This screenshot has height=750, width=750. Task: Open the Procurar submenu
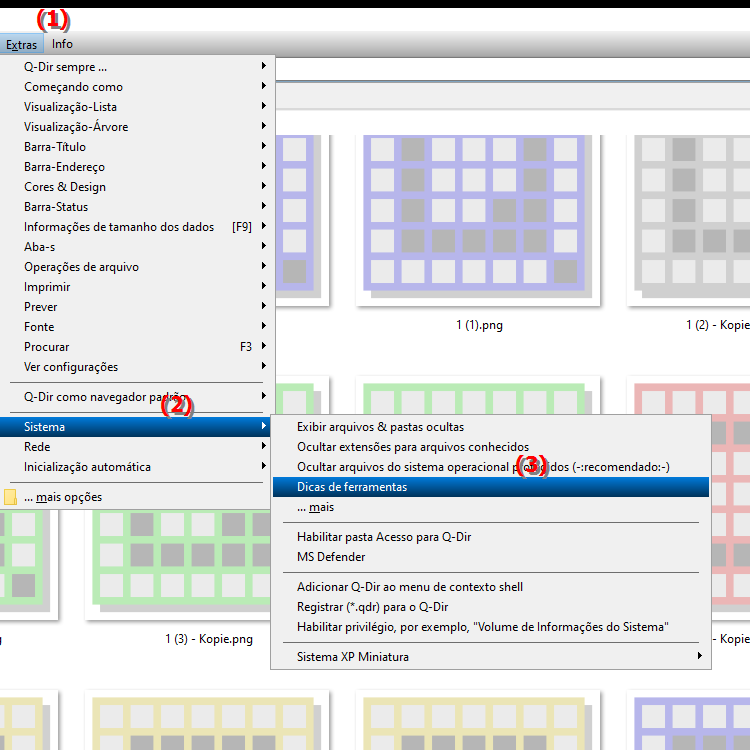click(x=137, y=347)
